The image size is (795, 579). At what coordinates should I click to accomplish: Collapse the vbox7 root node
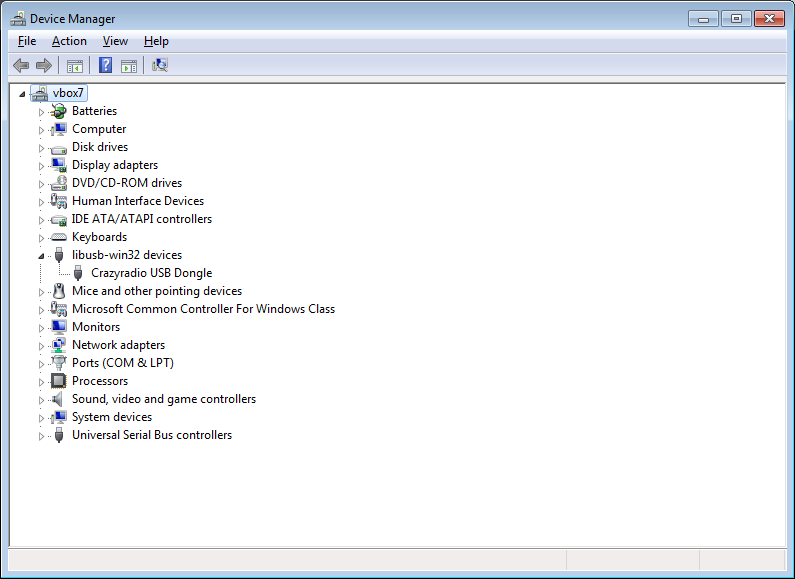point(22,93)
